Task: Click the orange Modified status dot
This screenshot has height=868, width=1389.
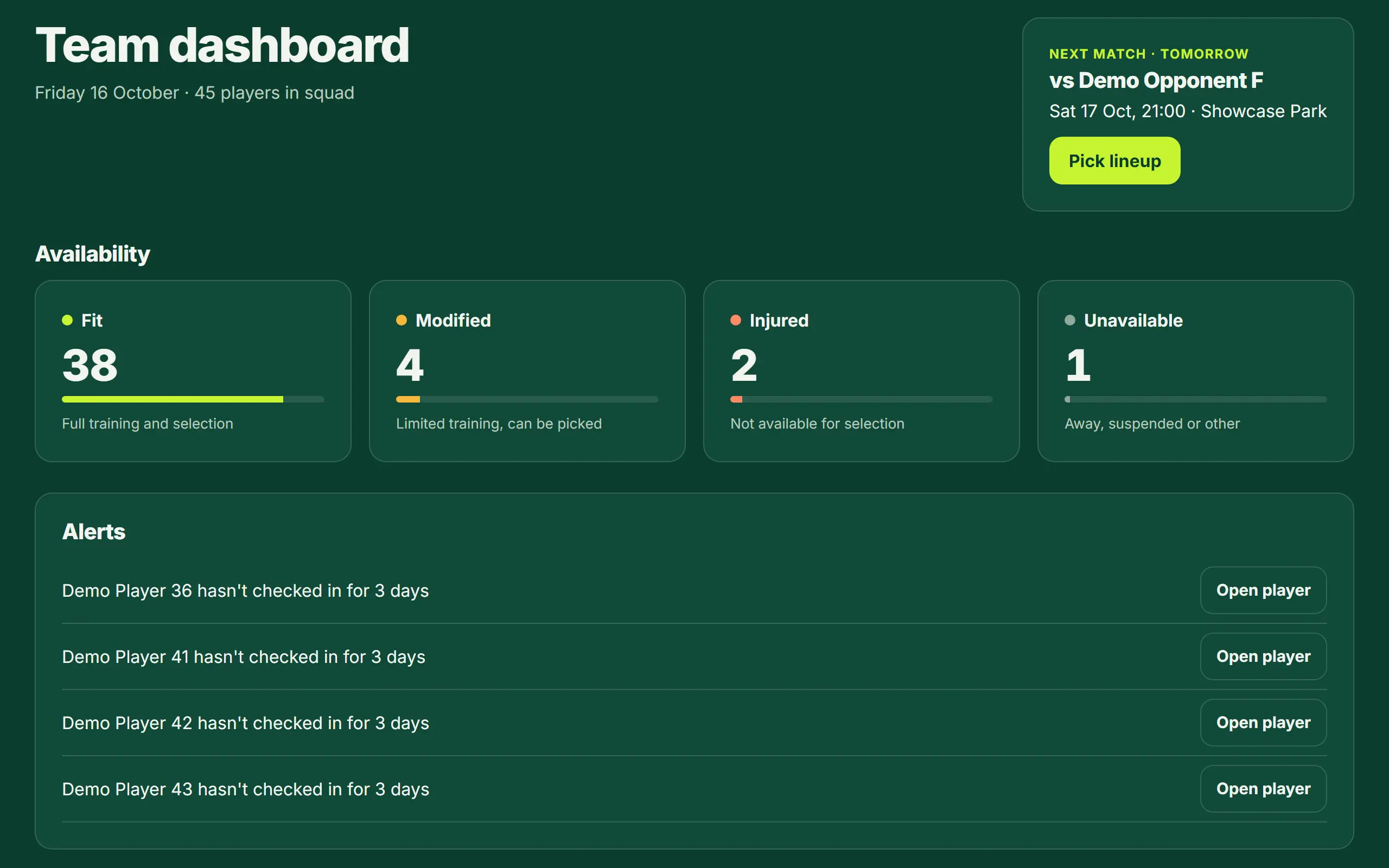Action: click(x=401, y=320)
